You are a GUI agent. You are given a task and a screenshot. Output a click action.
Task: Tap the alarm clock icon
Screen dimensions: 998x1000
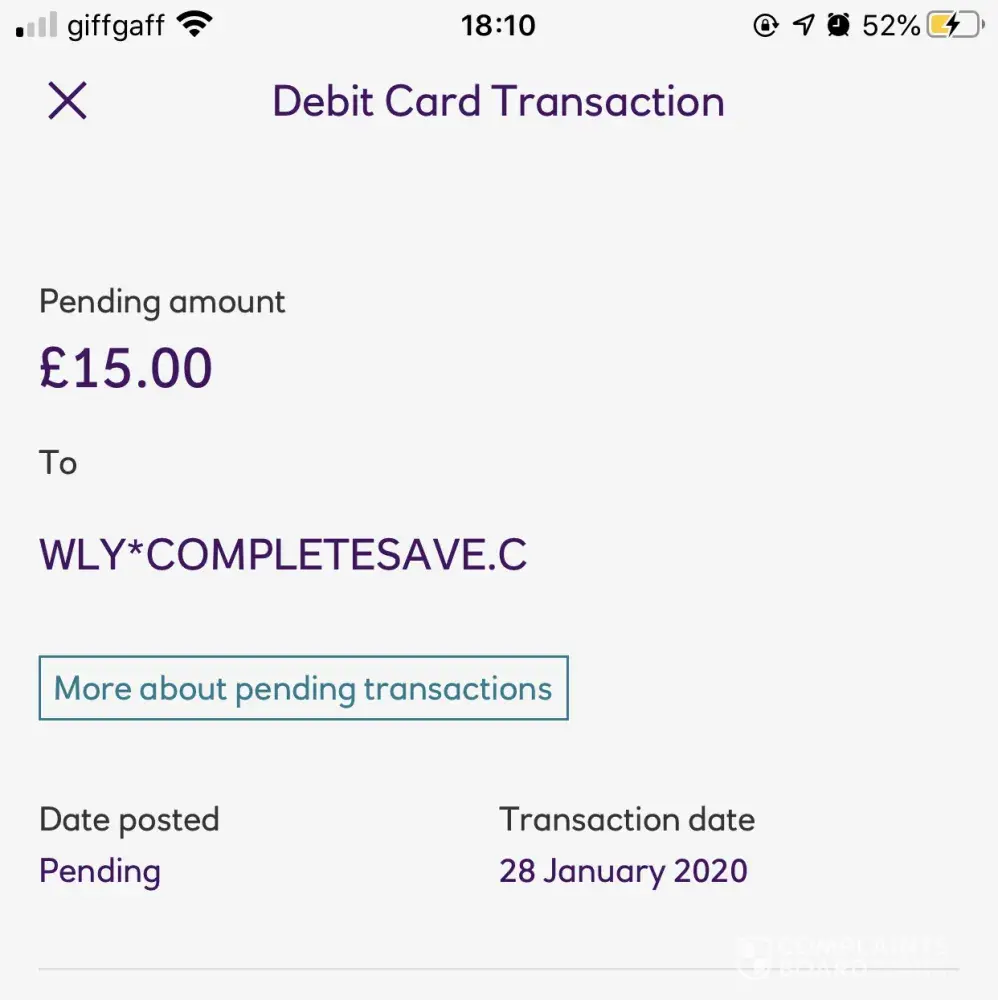click(x=838, y=26)
